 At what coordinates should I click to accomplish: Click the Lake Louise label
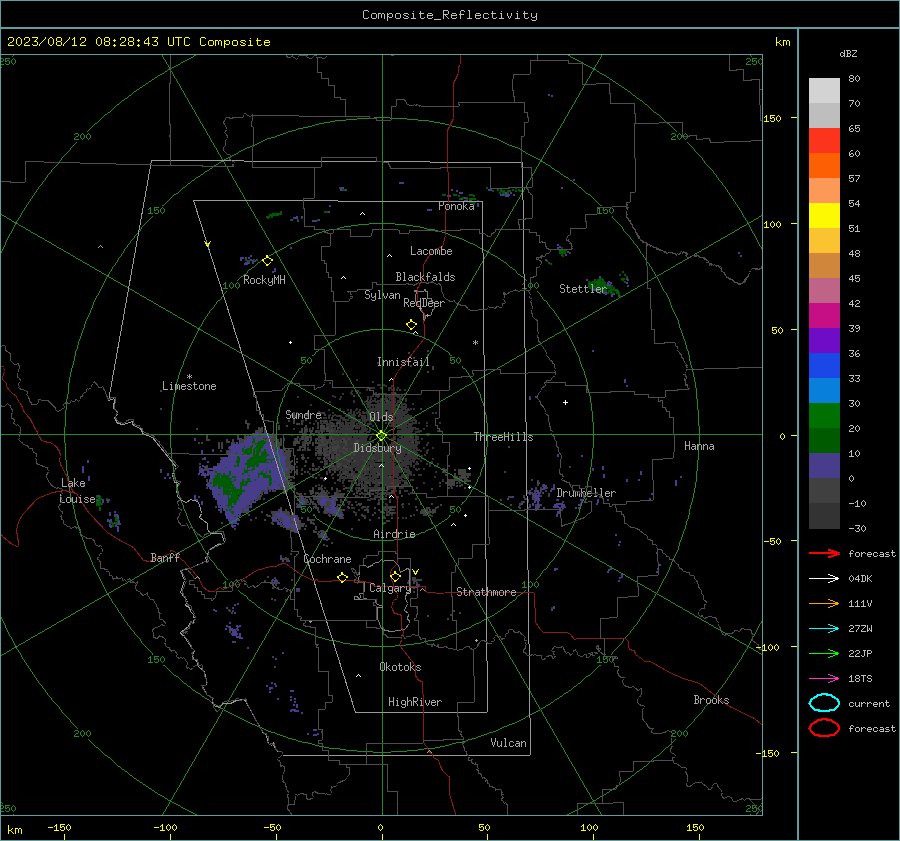pyautogui.click(x=79, y=491)
